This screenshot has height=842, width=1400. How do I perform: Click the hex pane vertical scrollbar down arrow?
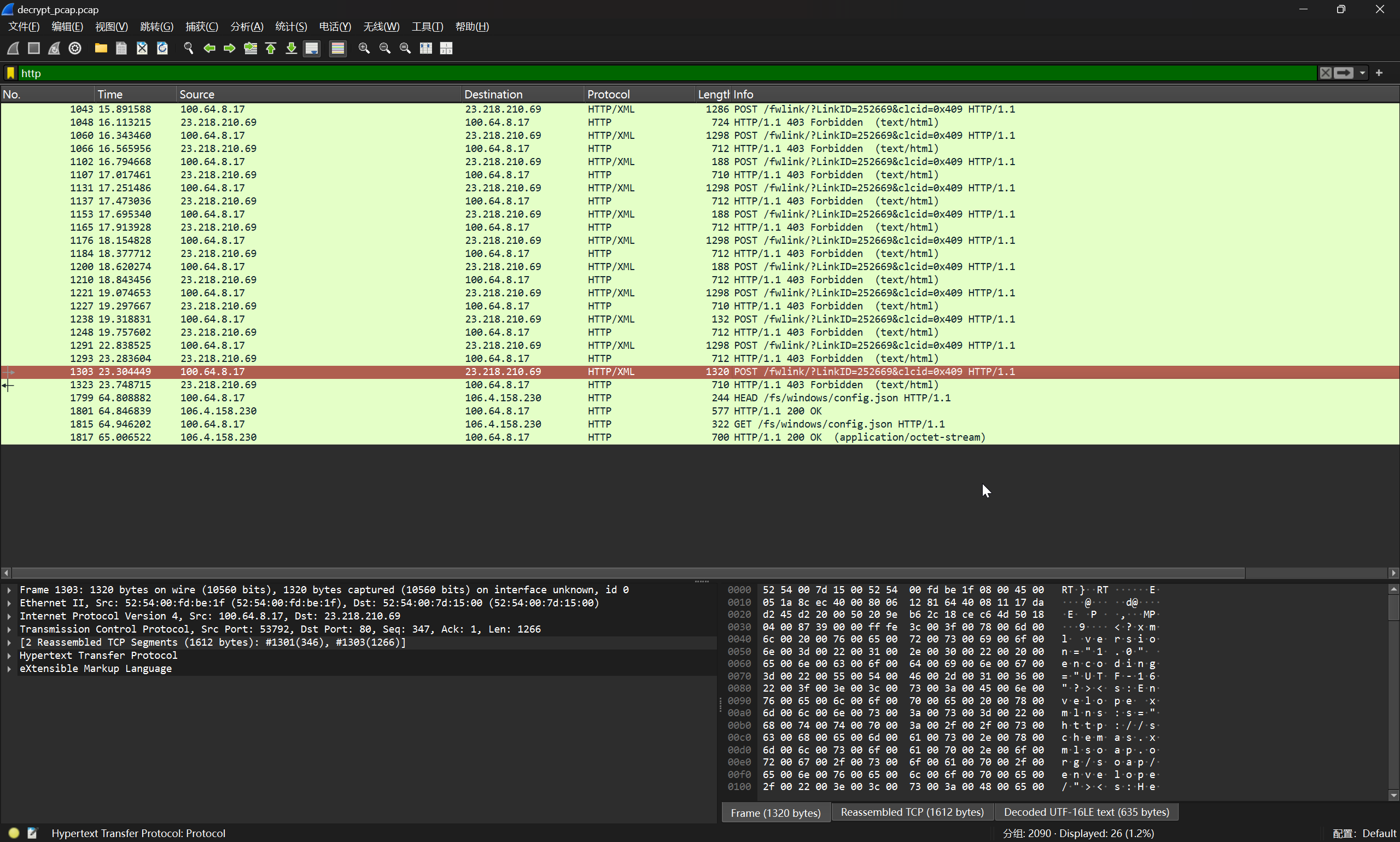click(1394, 796)
